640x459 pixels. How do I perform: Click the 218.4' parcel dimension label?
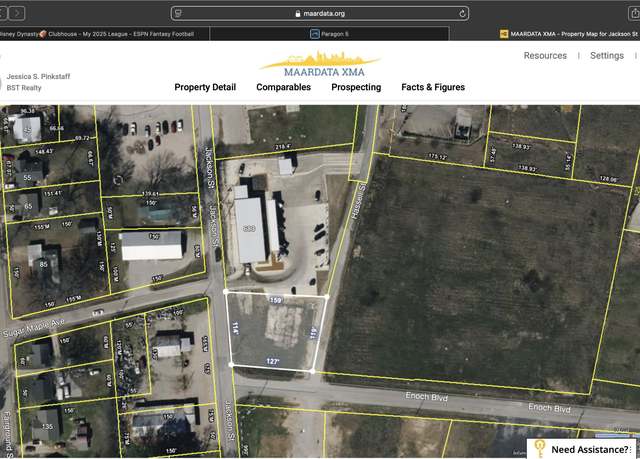point(283,146)
